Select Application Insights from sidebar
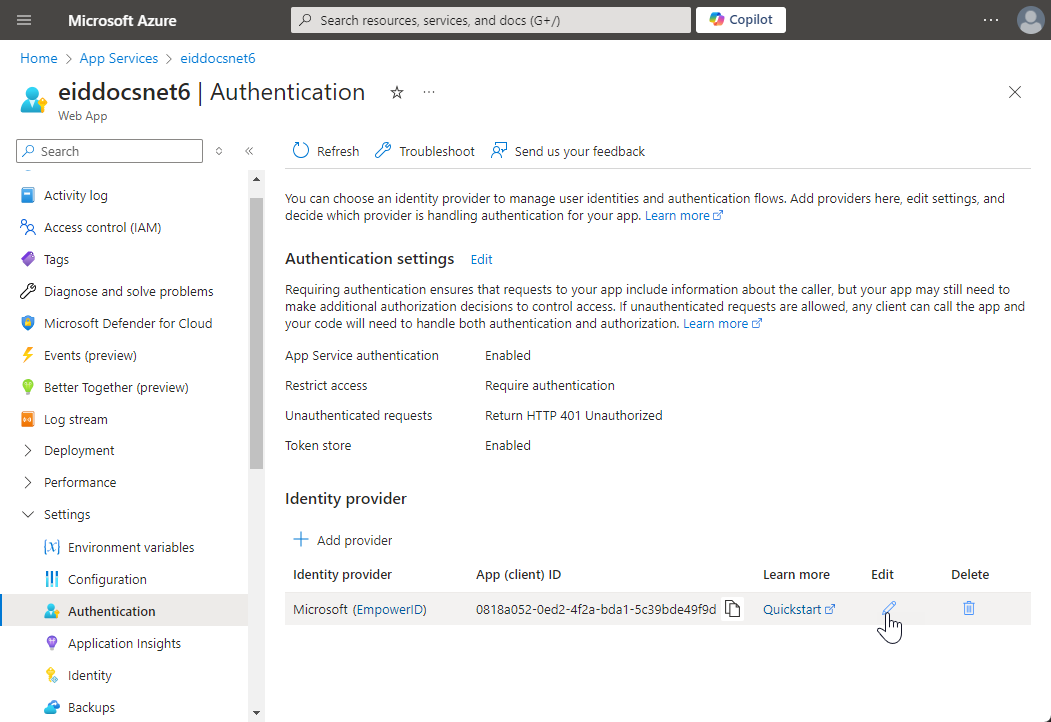The image size is (1051, 722). click(x=124, y=644)
